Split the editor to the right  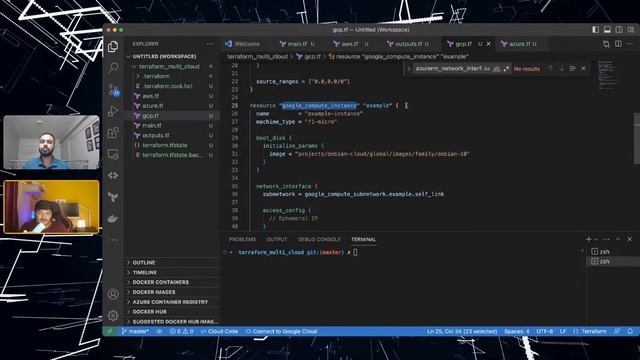click(618, 44)
